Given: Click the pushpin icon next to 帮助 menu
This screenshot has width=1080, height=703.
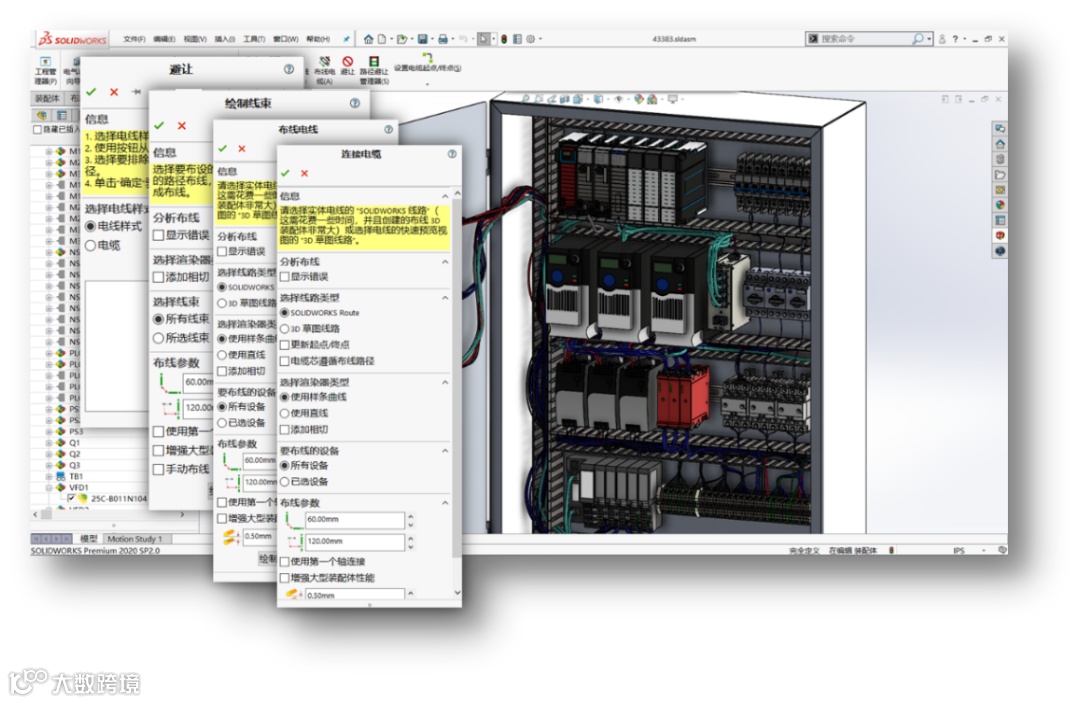Looking at the screenshot, I should coord(346,39).
